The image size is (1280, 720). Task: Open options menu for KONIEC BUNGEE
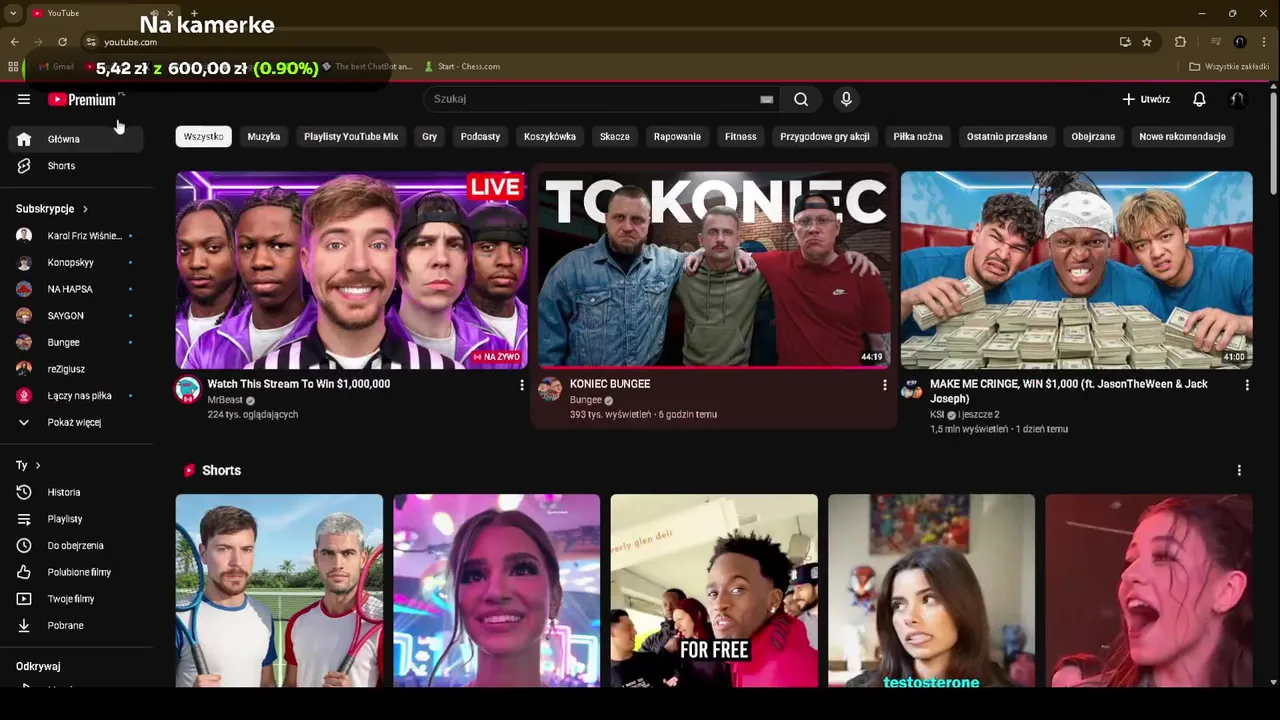(x=884, y=385)
